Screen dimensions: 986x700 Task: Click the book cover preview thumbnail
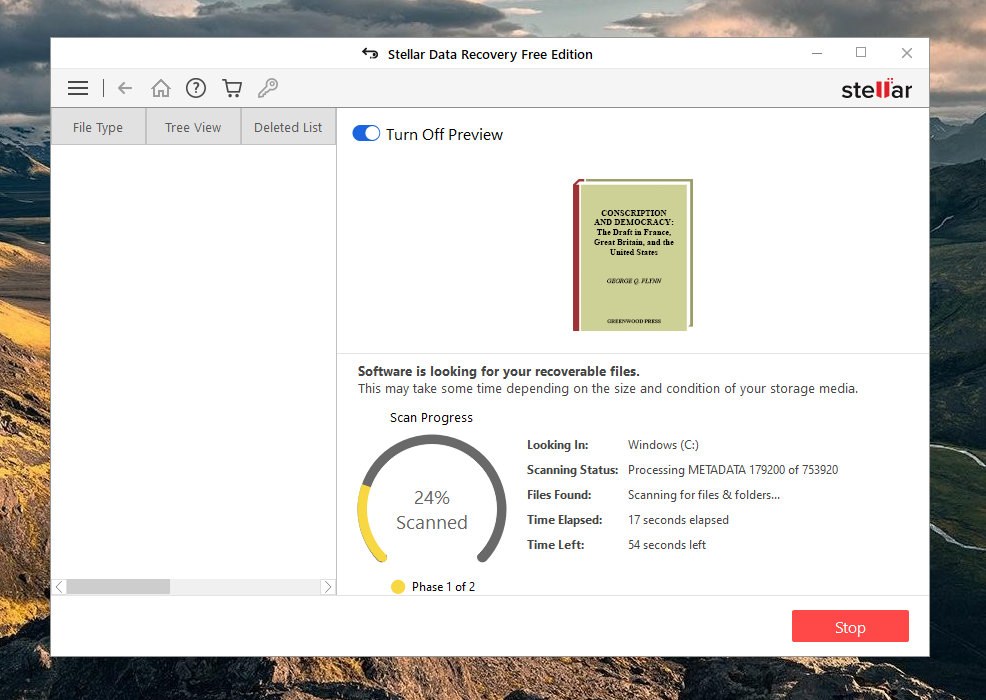pyautogui.click(x=633, y=255)
